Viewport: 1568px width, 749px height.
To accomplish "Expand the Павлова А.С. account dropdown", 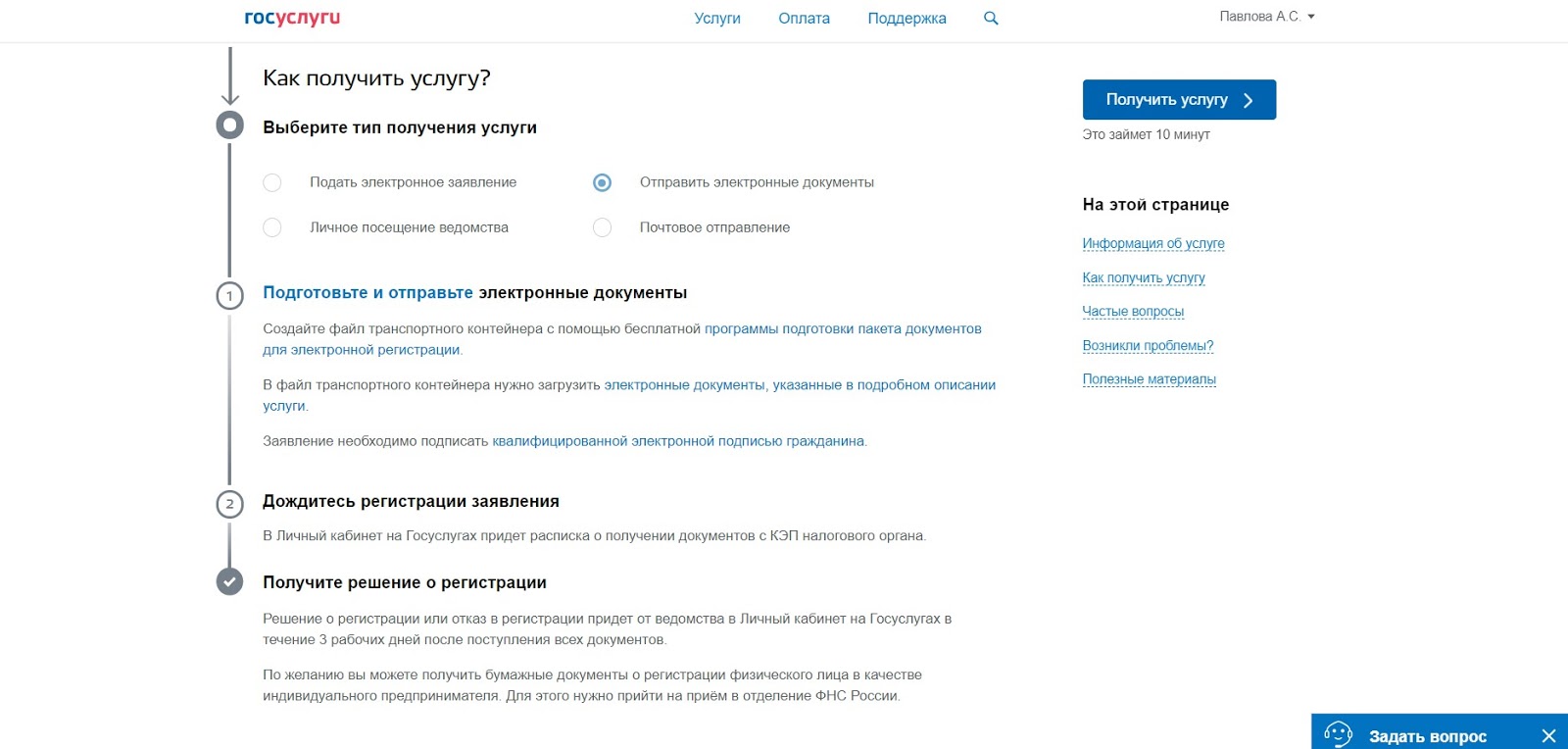I will pos(1267,17).
